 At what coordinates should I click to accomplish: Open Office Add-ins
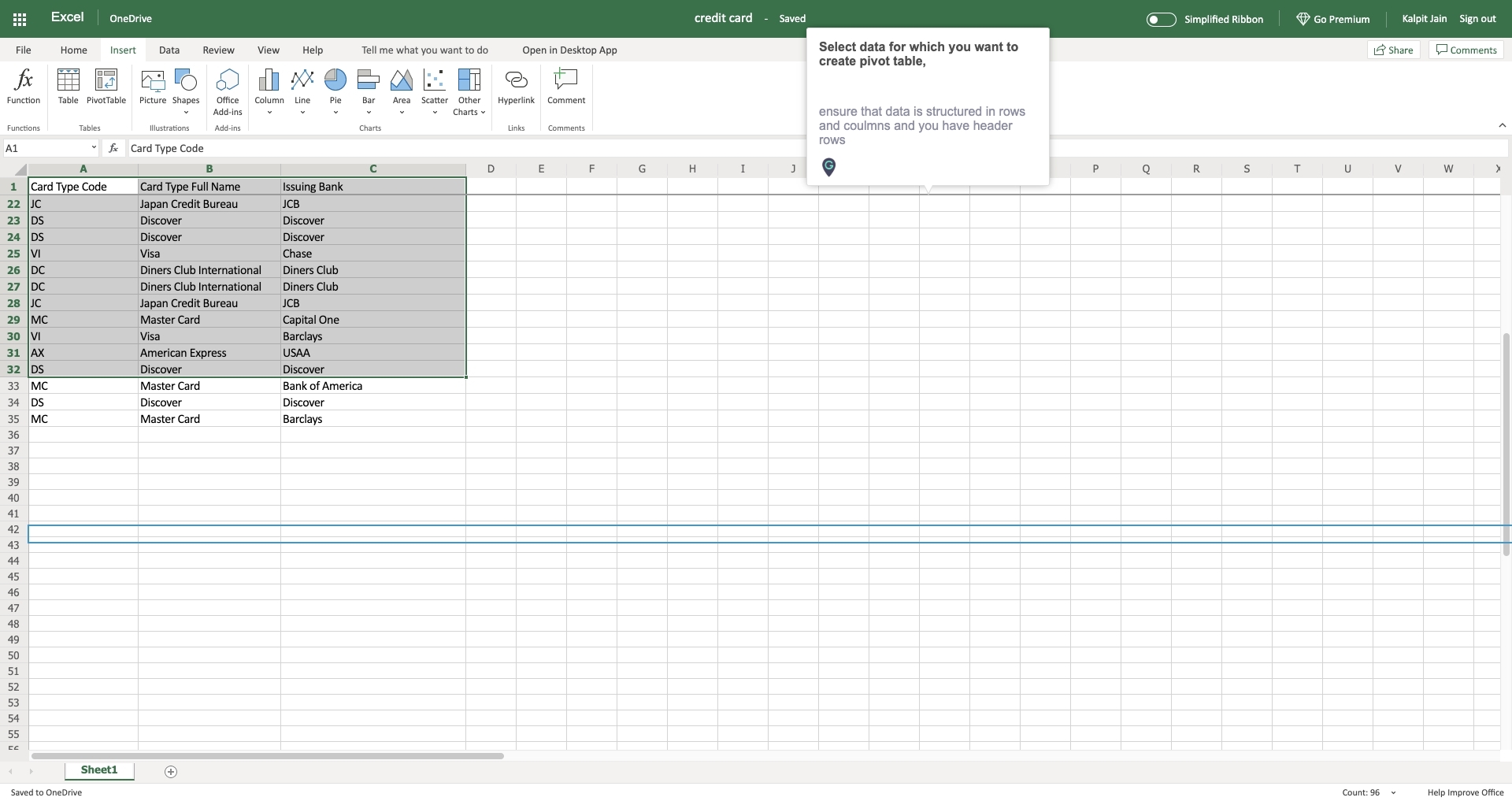click(228, 92)
